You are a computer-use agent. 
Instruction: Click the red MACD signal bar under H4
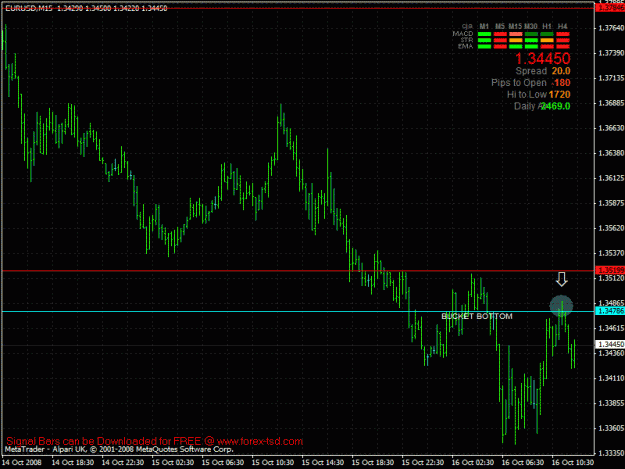pyautogui.click(x=563, y=34)
